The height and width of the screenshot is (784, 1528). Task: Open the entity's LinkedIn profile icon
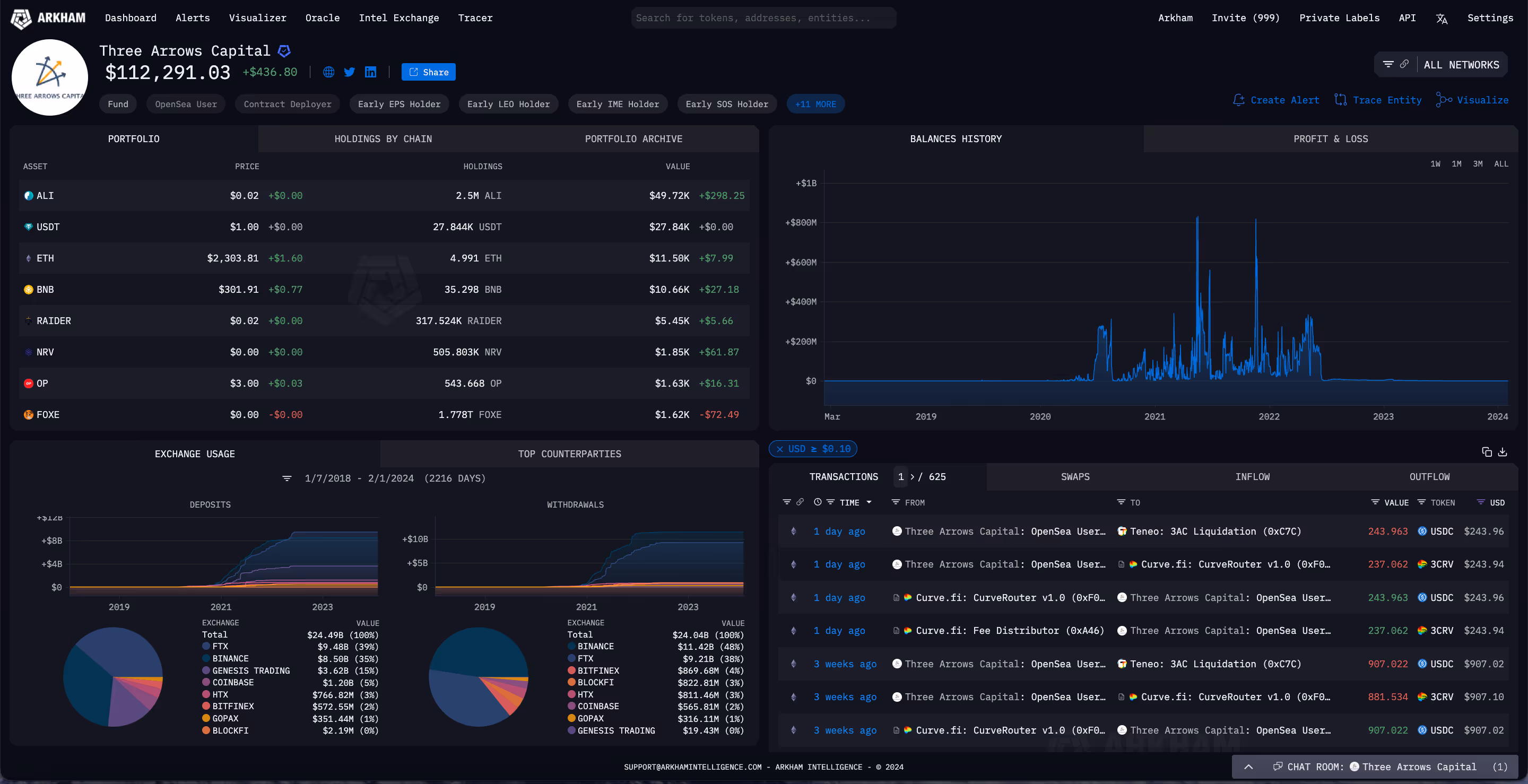371,72
